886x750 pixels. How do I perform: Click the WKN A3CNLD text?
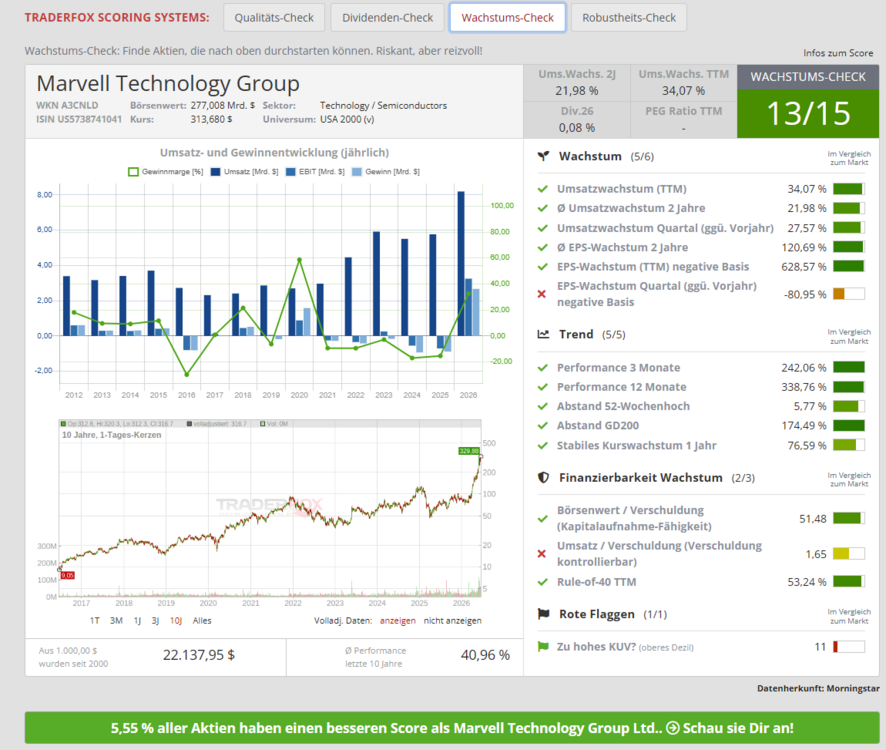[67, 105]
